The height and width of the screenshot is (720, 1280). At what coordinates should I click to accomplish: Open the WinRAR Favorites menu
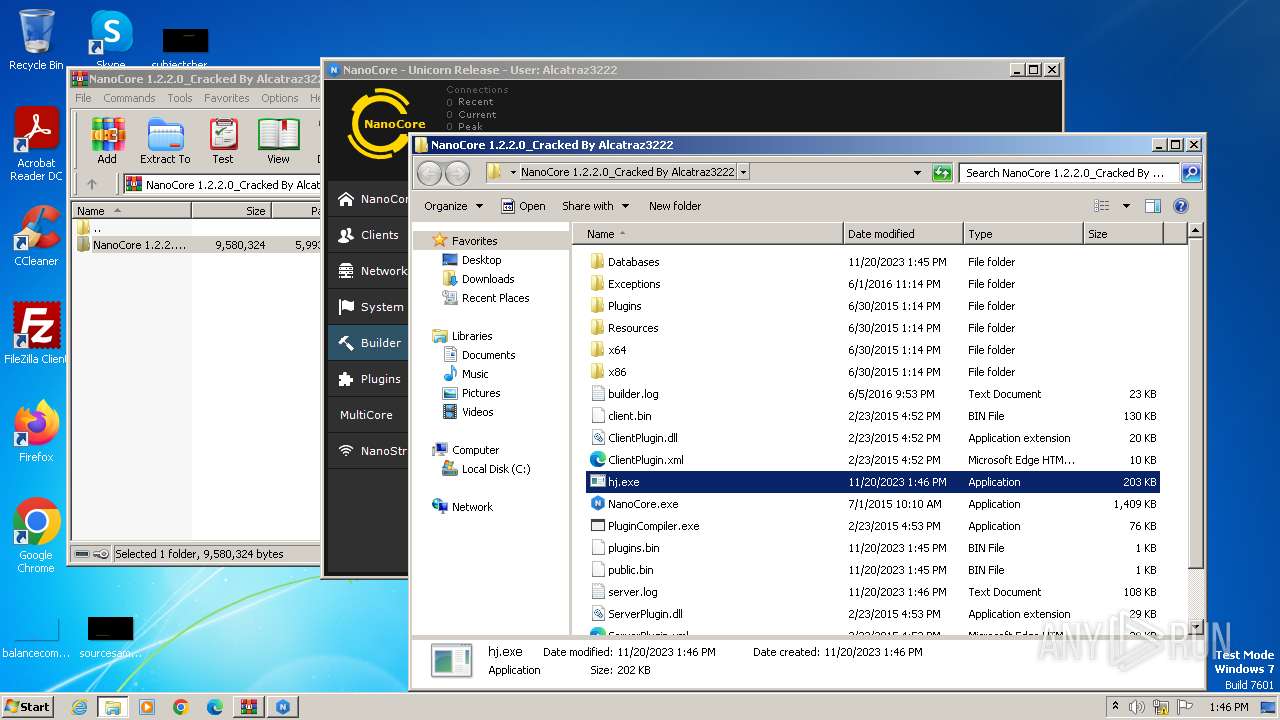pos(227,98)
